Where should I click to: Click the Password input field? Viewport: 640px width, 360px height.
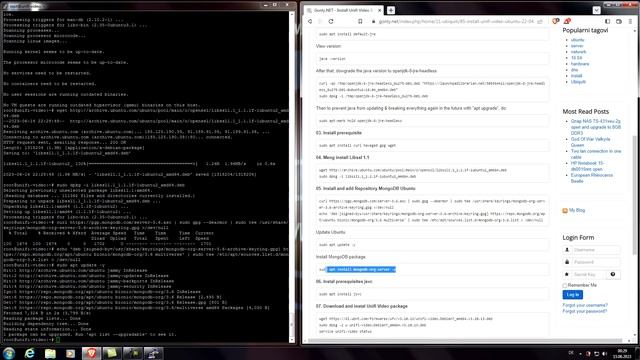[596, 262]
